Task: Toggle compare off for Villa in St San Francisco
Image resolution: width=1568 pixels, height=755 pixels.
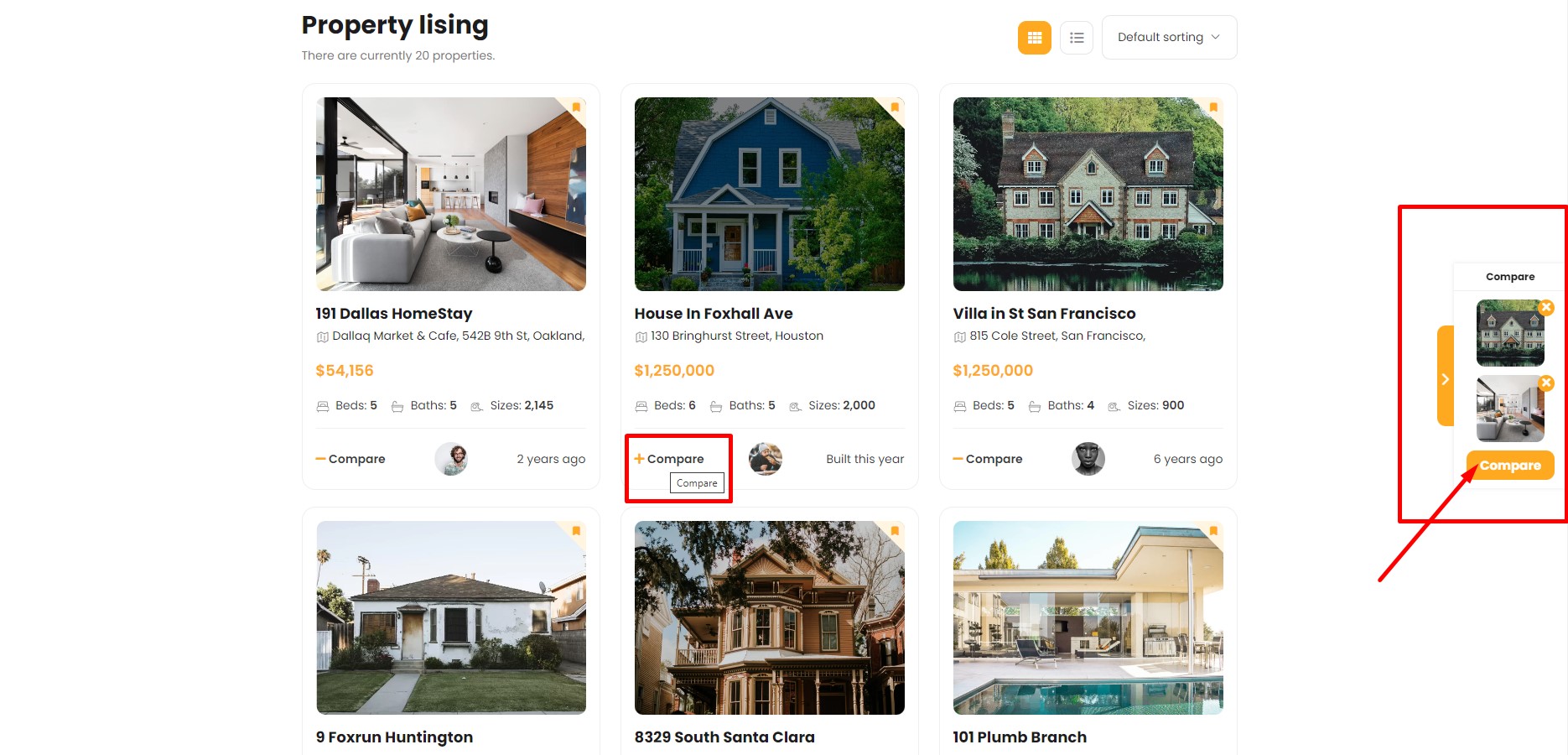Action: [988, 459]
